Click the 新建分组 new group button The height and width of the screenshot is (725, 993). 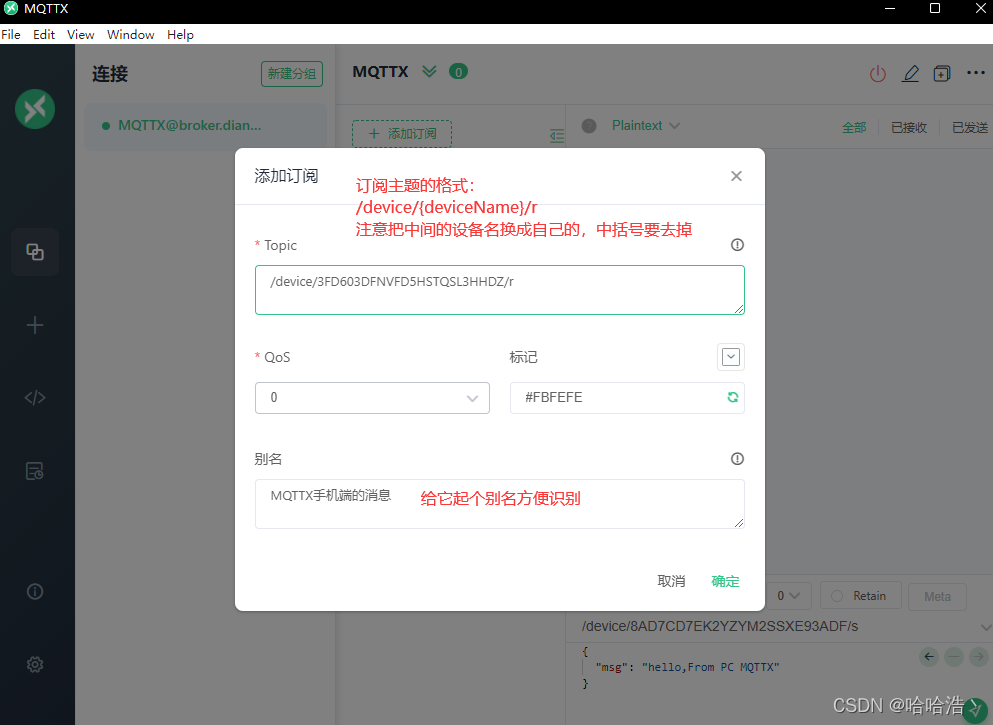[292, 74]
